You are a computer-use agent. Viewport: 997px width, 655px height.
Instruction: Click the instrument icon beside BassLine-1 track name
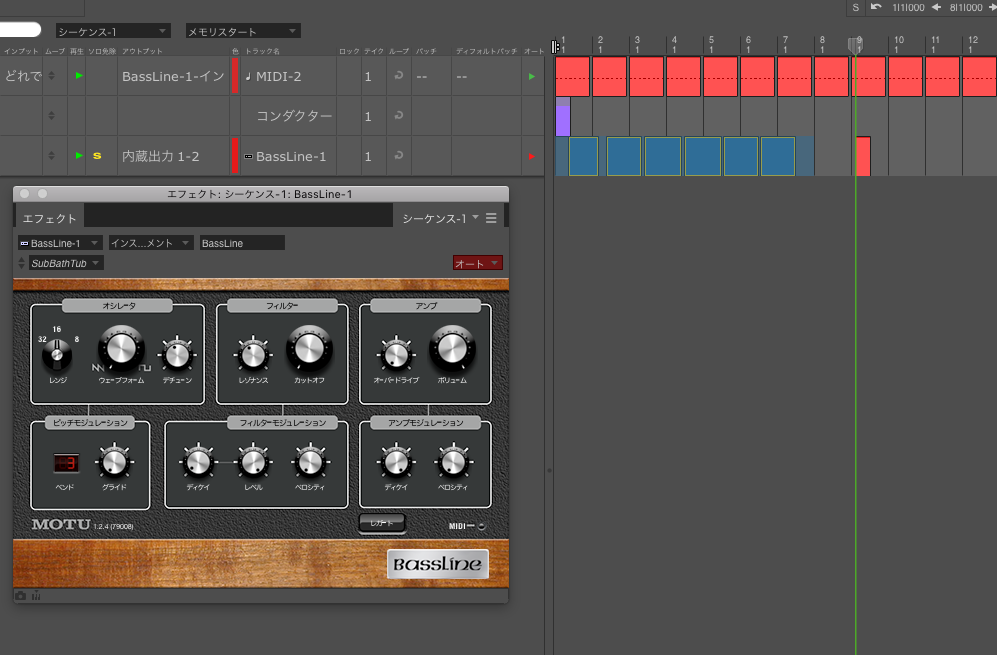point(249,156)
